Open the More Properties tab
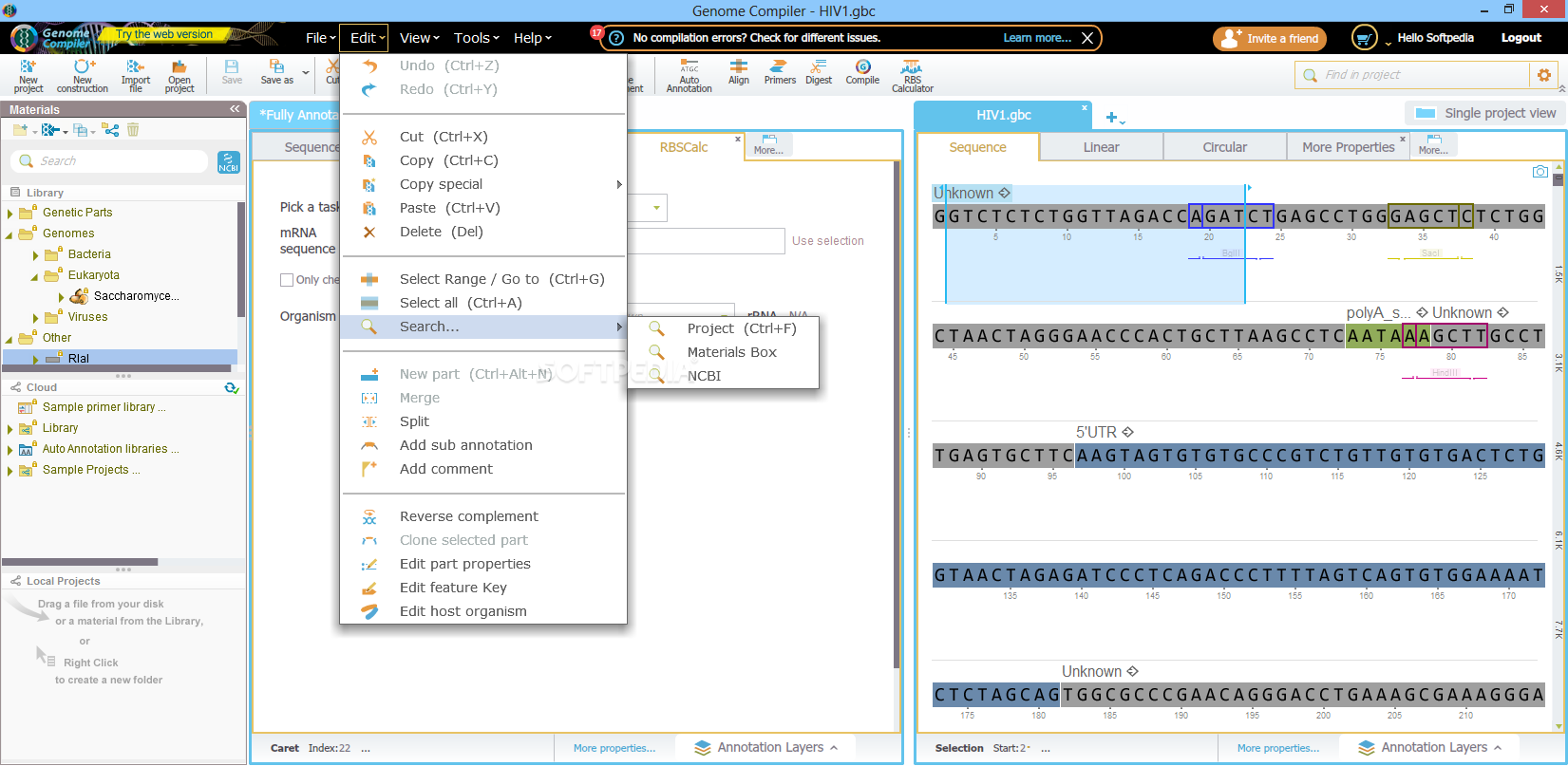Viewport: 1568px width, 766px height. 1348,147
